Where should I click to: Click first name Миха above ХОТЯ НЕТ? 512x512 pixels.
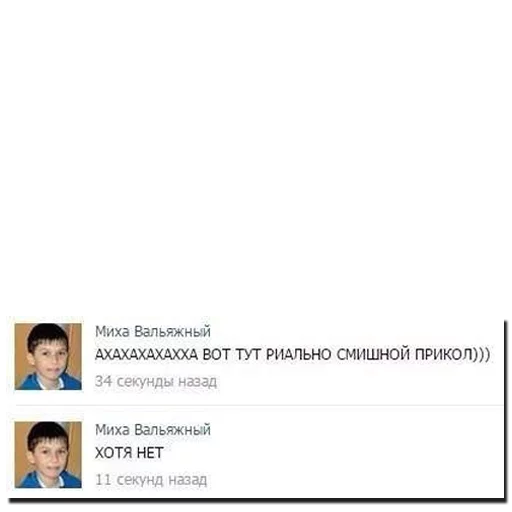click(112, 430)
